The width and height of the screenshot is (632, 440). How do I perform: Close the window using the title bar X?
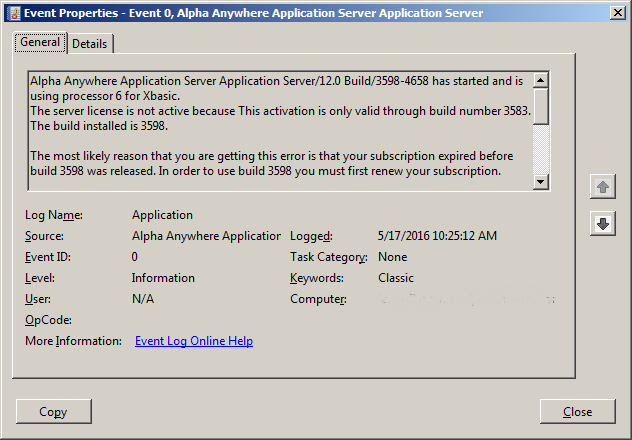(617, 13)
